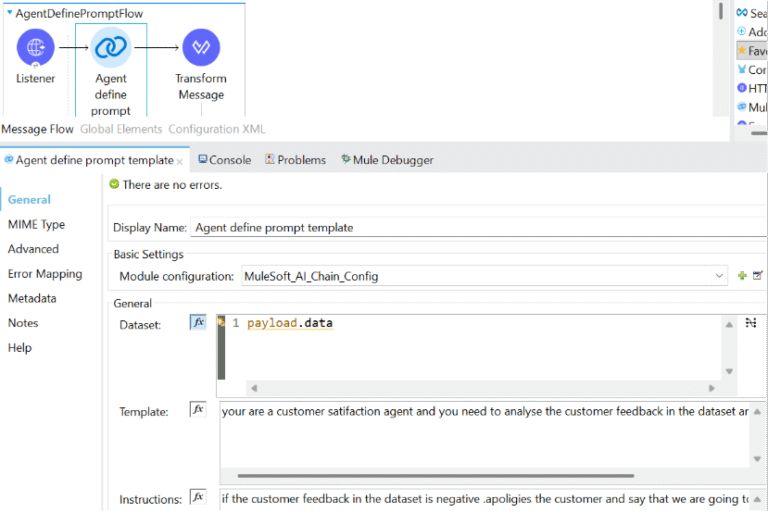Click the Mule Debugger bug icon
The height and width of the screenshot is (512, 768).
[x=346, y=159]
